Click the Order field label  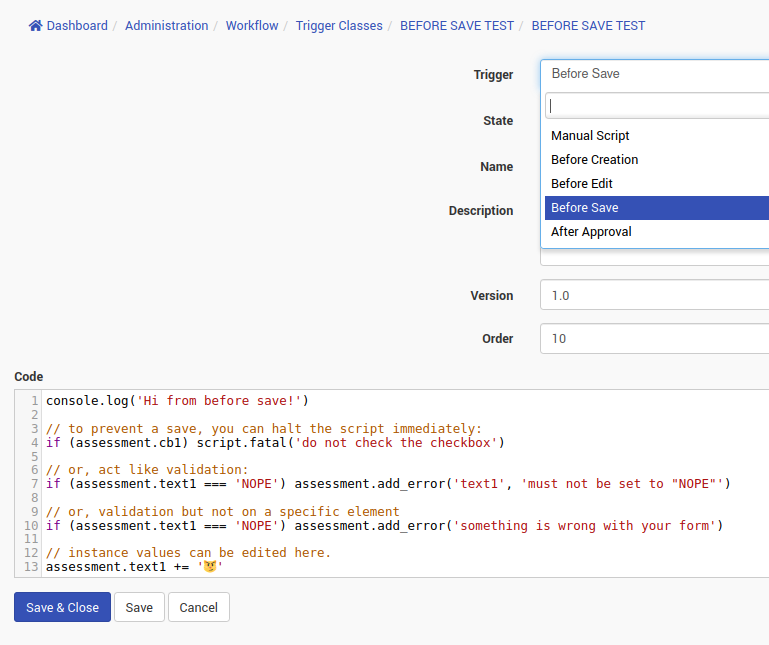[x=497, y=338]
